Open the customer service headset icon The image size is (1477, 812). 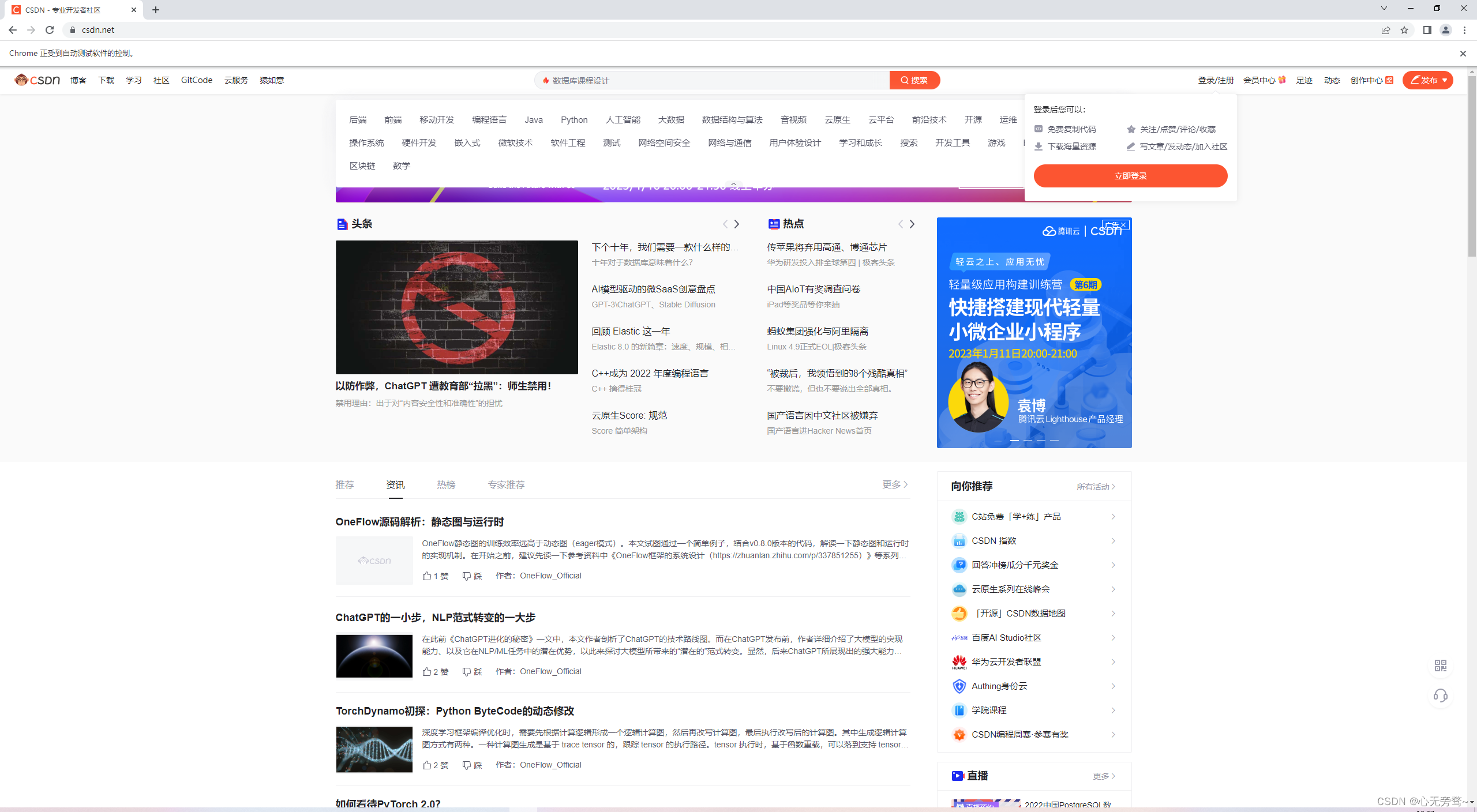1440,696
